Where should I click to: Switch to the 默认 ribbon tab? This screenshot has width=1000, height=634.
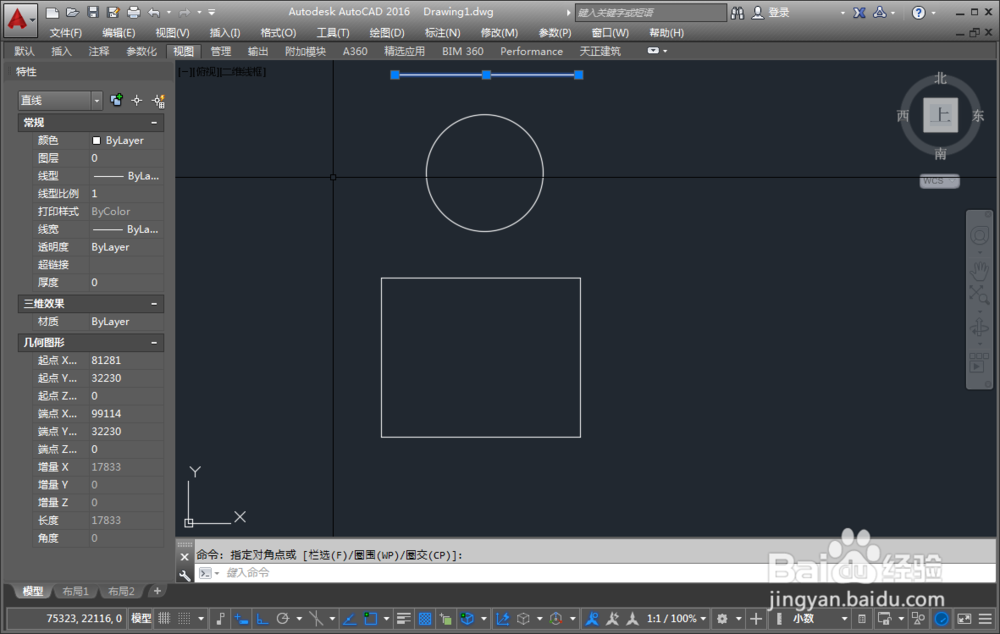[24, 51]
